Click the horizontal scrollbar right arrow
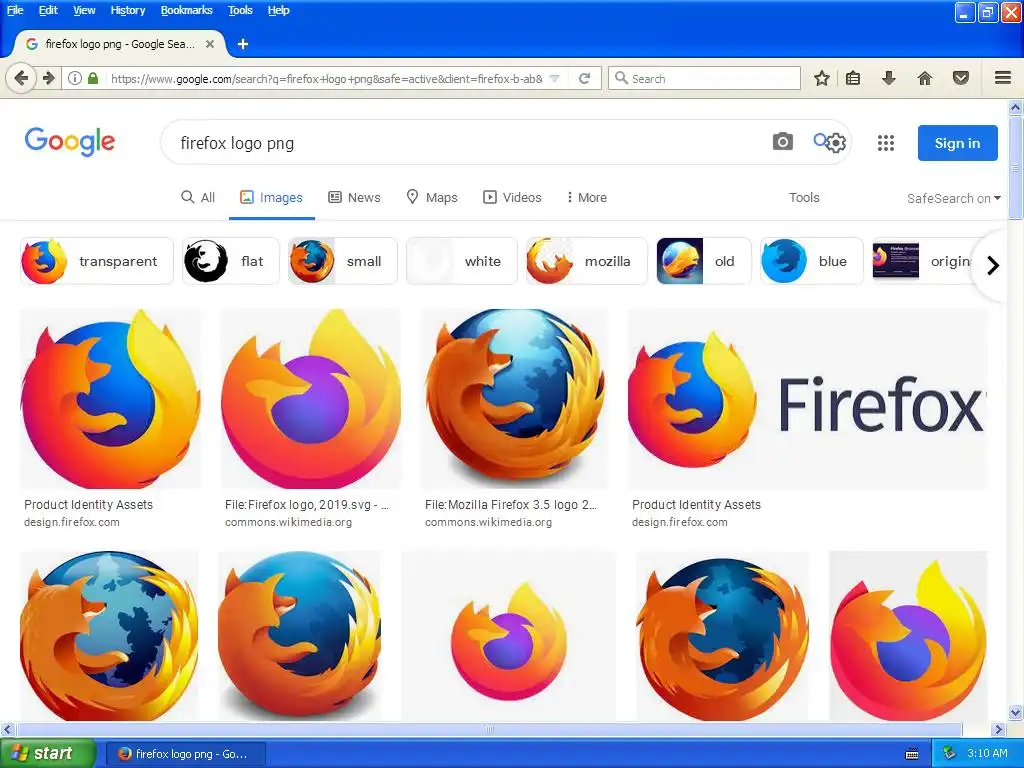 tap(998, 729)
